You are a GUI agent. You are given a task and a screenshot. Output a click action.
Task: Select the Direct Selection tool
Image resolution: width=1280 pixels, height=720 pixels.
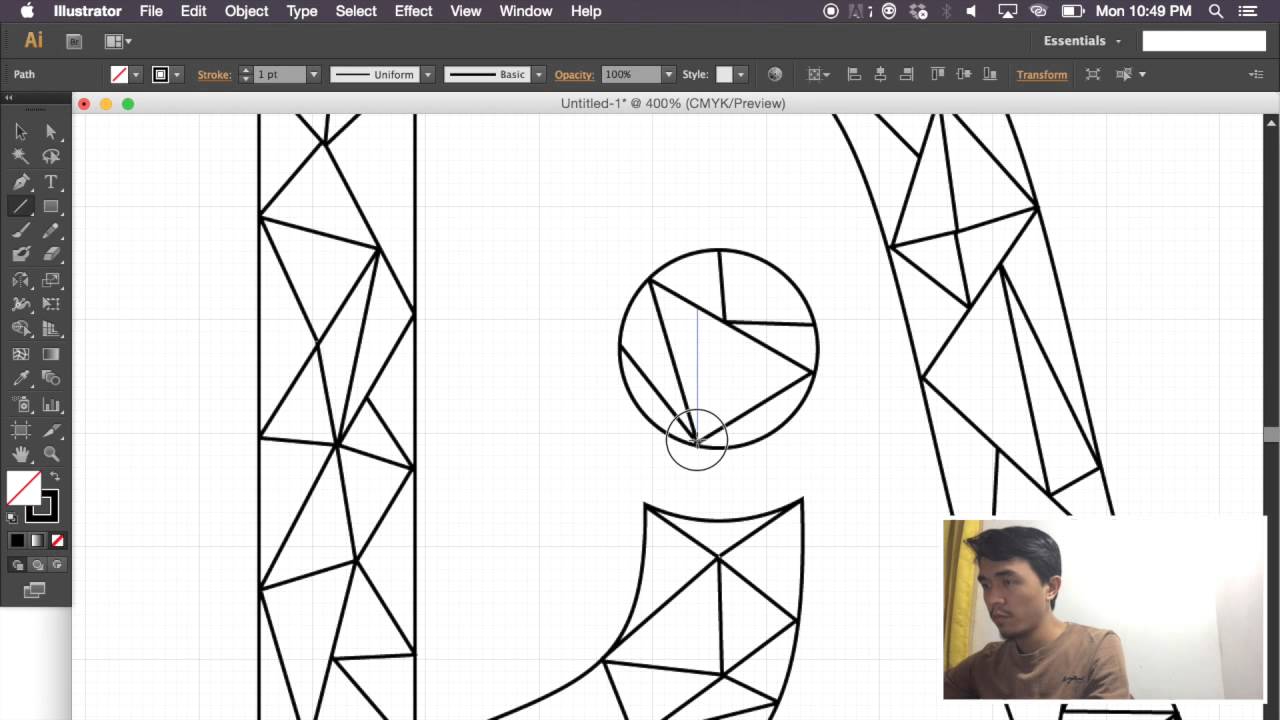[51, 132]
